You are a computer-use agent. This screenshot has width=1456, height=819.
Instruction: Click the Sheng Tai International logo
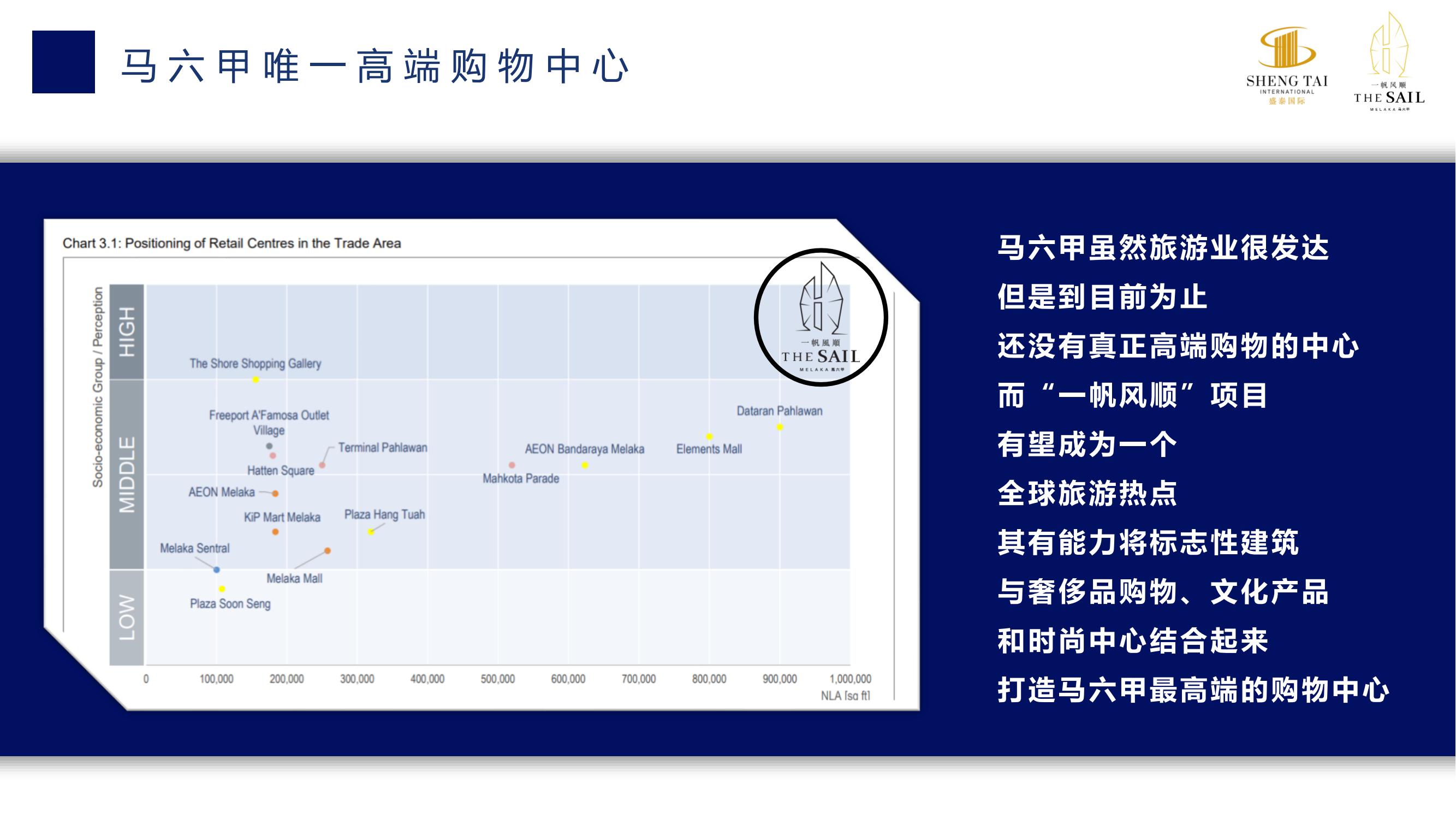1287,65
